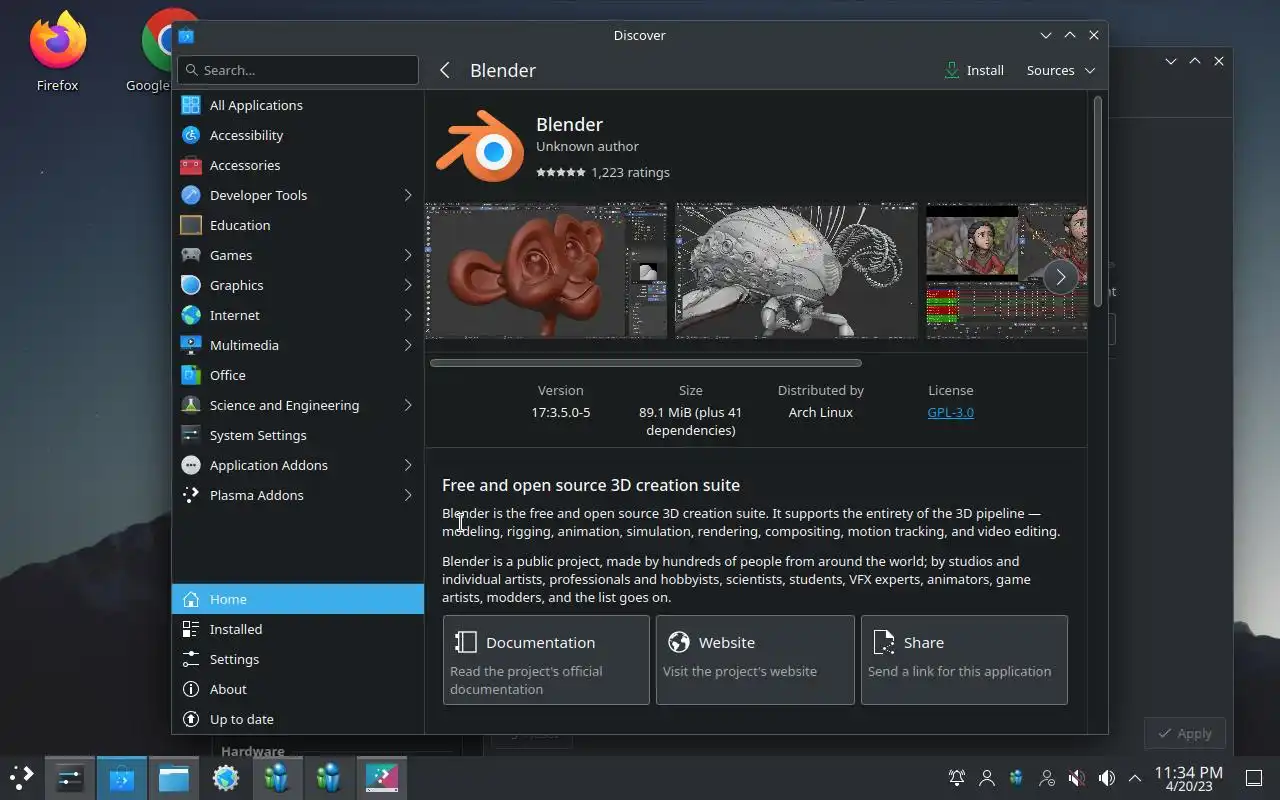The image size is (1280, 800).
Task: Open the System Settings category icon
Action: pos(191,435)
